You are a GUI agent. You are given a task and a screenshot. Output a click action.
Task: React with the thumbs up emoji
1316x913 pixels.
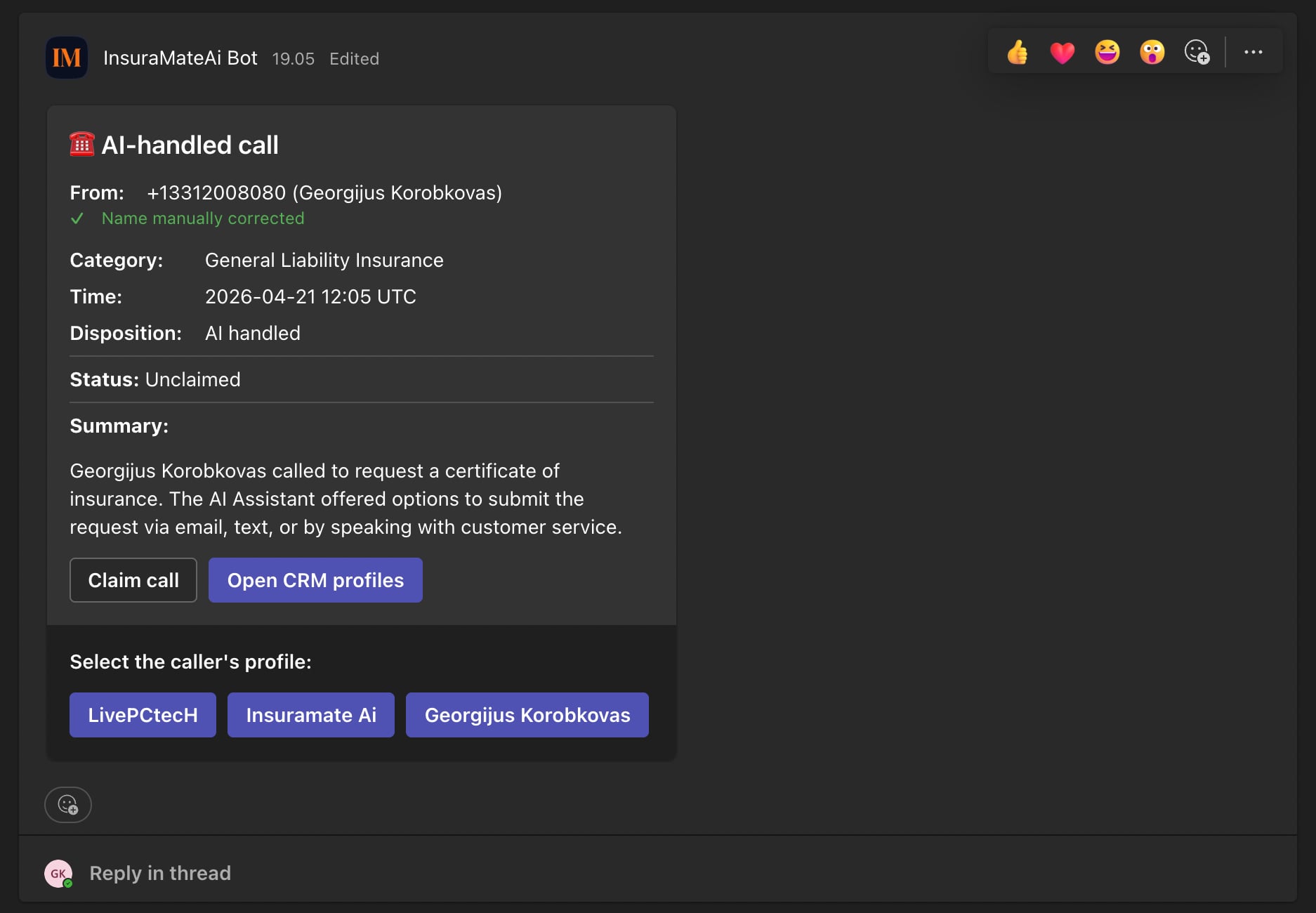(x=1018, y=51)
